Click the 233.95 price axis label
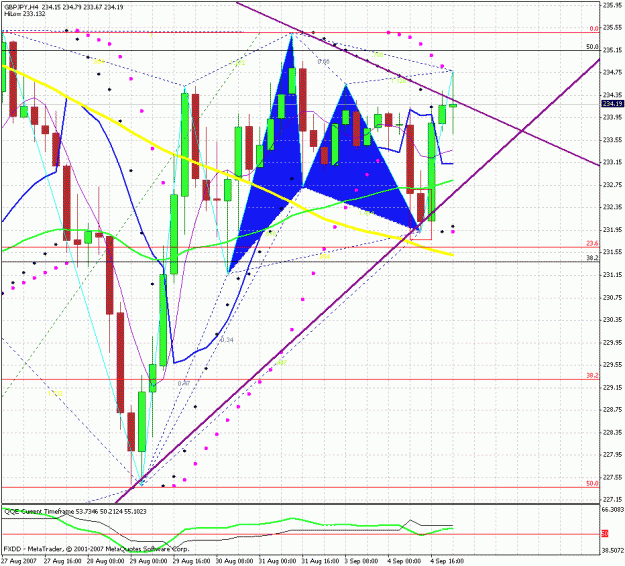This screenshot has height=566, width=625. click(x=613, y=117)
